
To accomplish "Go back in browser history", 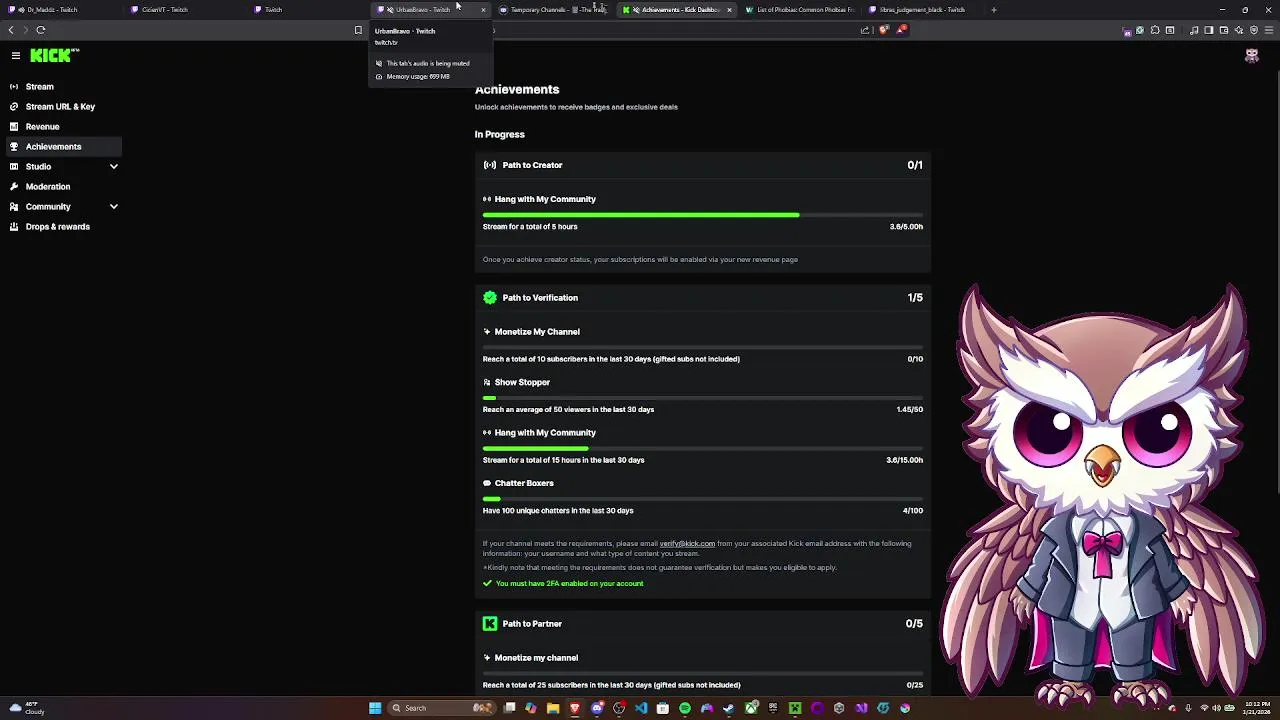I will click(x=11, y=30).
